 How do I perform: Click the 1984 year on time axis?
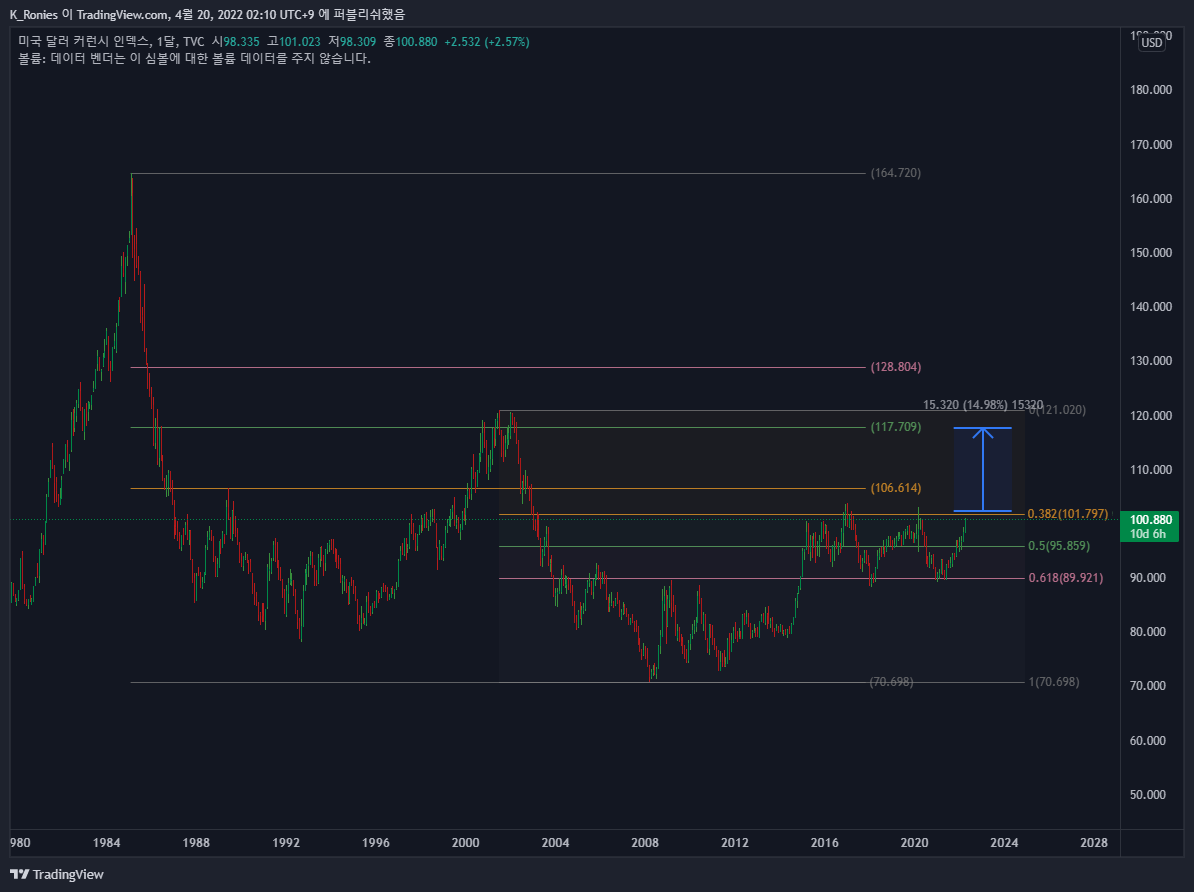point(107,842)
